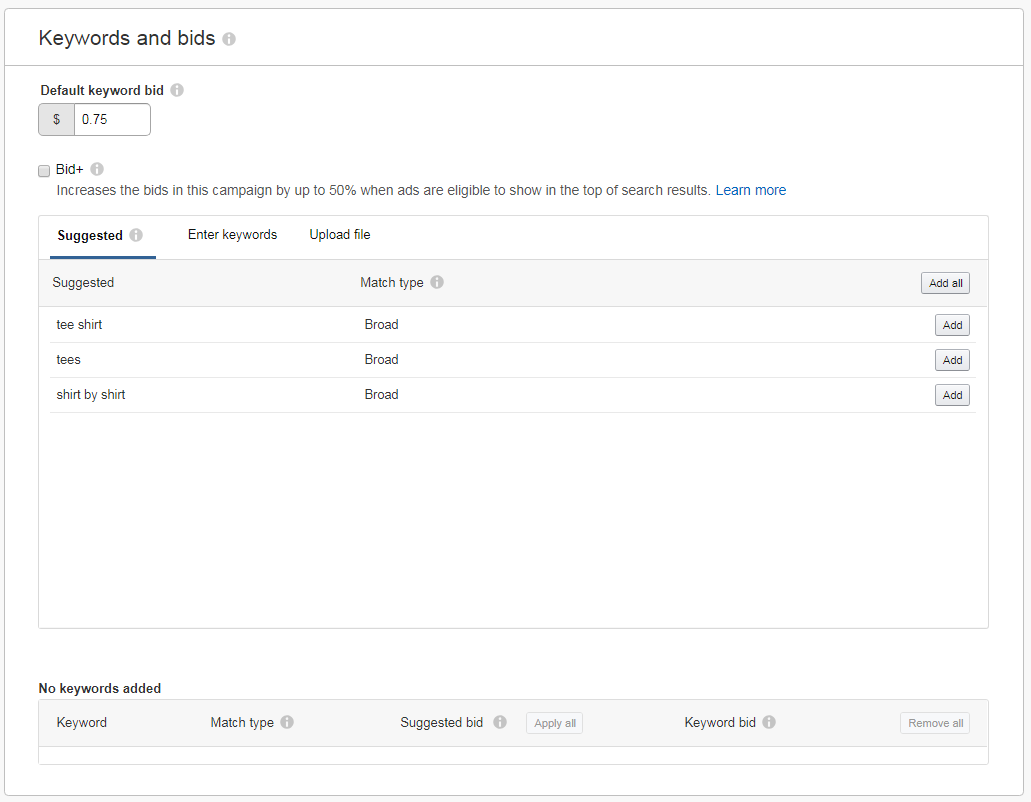
Task: Click Broad match type in shirt by shirt row
Action: point(381,394)
